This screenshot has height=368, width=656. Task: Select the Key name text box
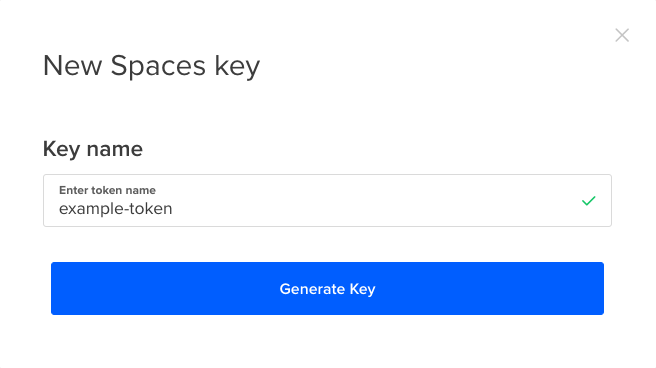pyautogui.click(x=327, y=201)
